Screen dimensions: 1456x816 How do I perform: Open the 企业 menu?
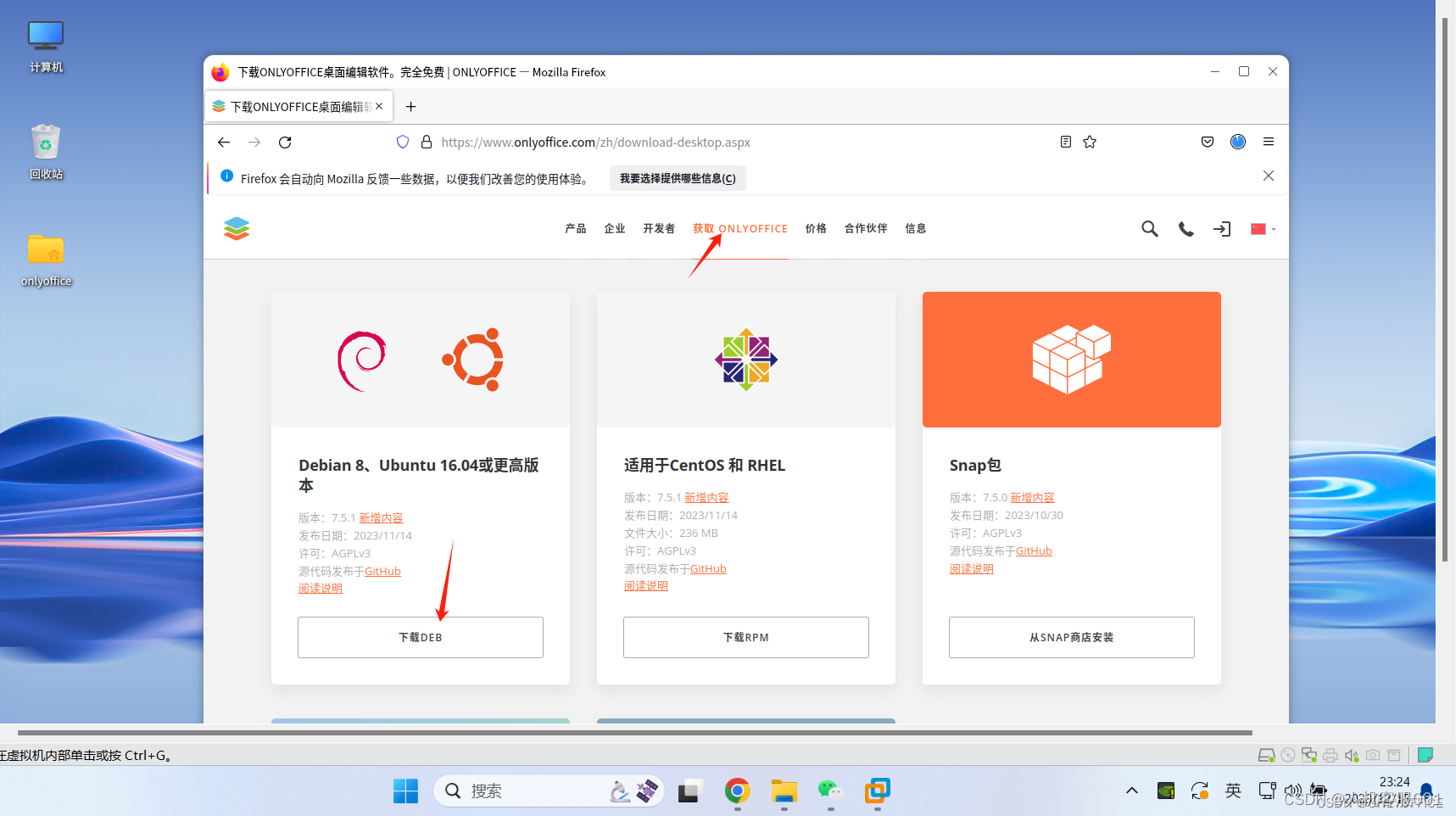(615, 228)
